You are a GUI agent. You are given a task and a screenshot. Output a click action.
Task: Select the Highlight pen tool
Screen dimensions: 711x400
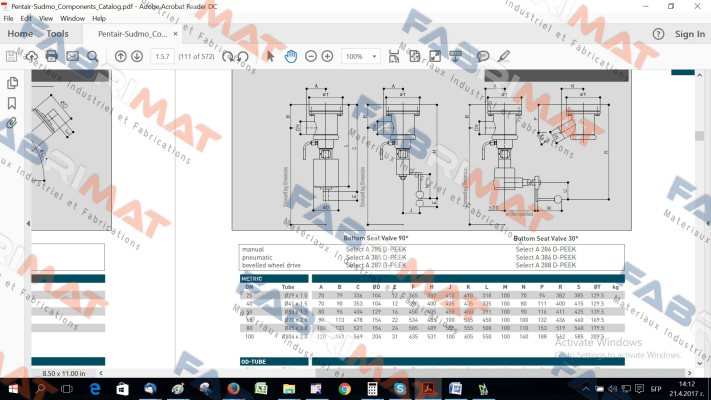pyautogui.click(x=503, y=56)
